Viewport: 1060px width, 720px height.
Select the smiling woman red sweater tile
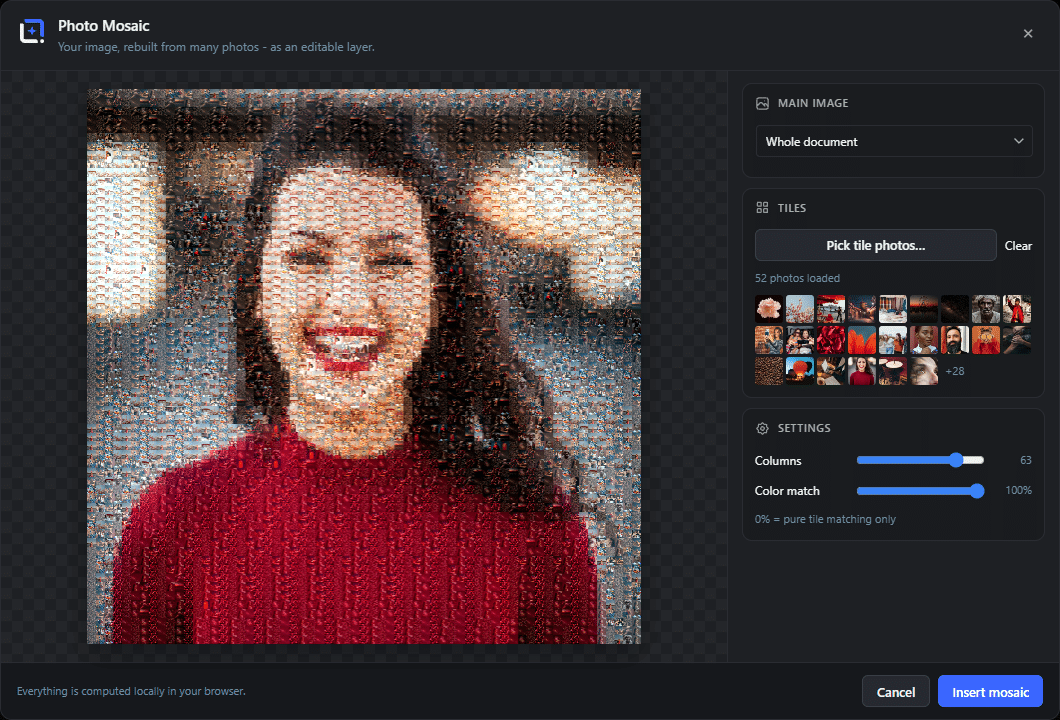[x=862, y=371]
